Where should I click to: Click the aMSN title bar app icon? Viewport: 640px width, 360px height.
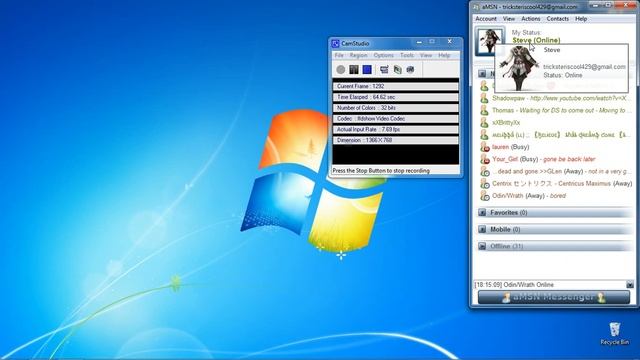(x=476, y=7)
